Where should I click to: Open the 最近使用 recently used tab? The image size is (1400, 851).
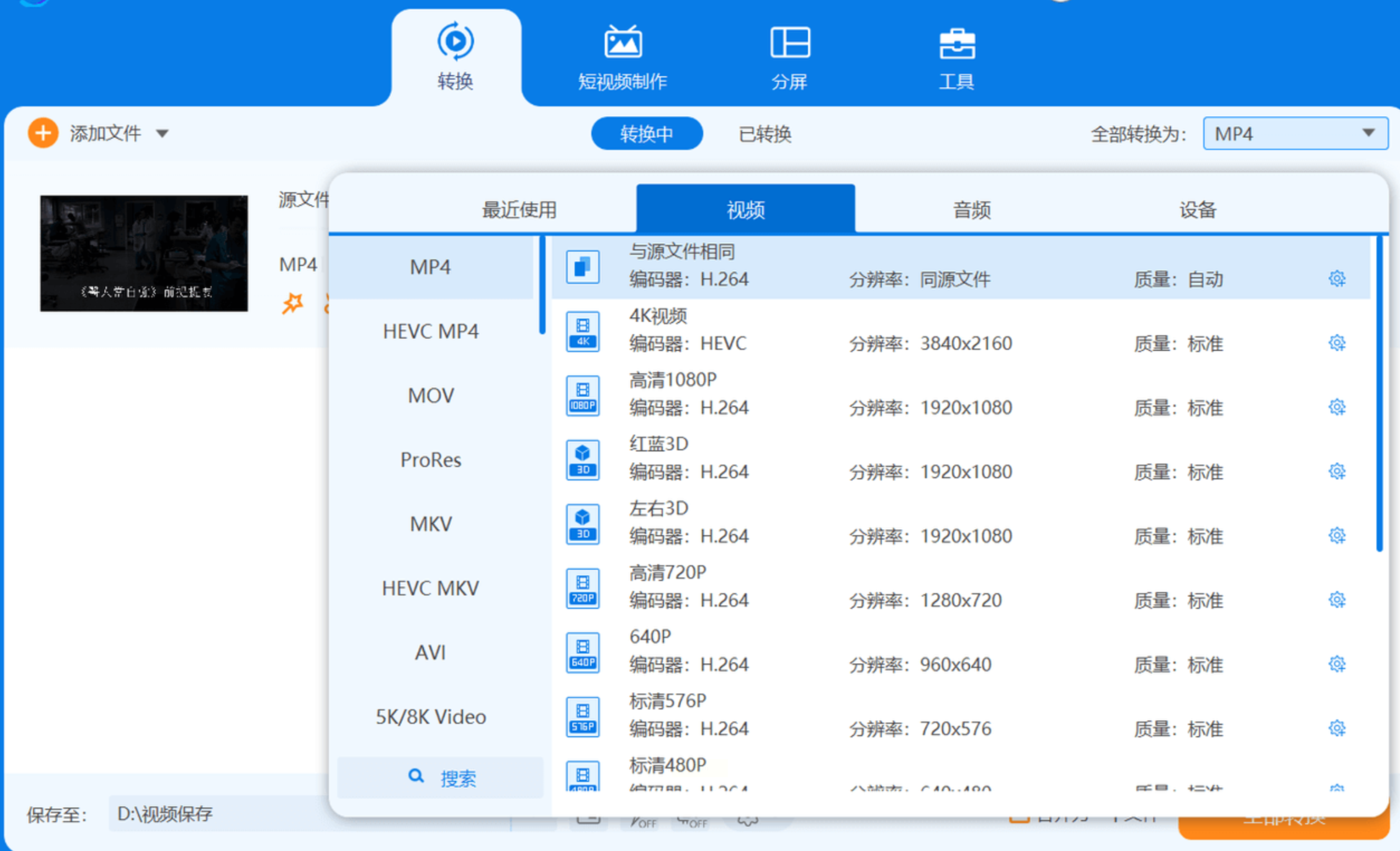click(x=519, y=210)
